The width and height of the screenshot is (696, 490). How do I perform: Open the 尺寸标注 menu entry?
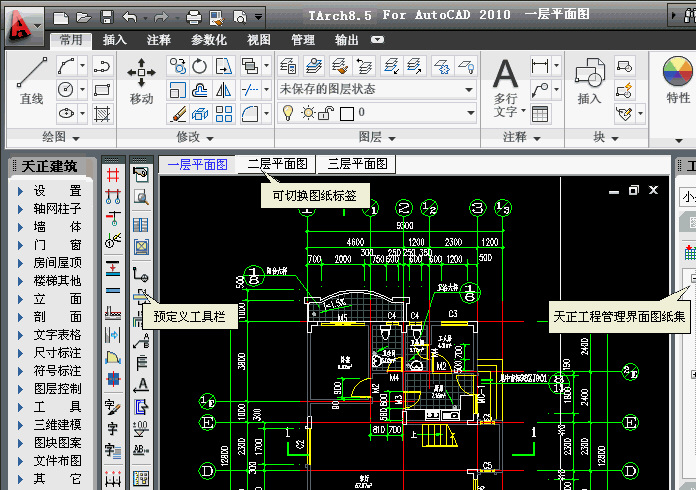[57, 353]
